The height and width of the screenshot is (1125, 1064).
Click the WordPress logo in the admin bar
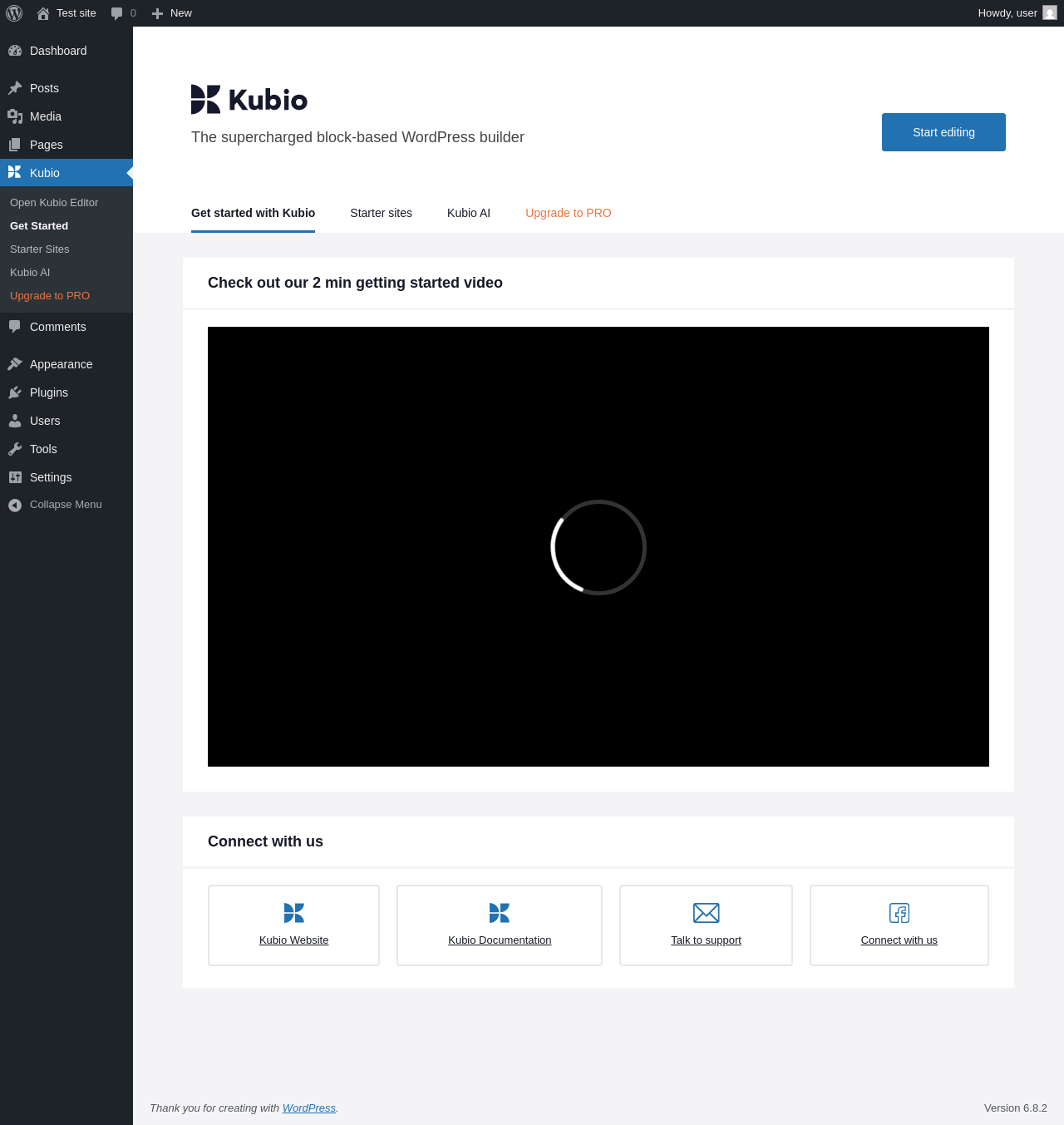pyautogui.click(x=14, y=13)
